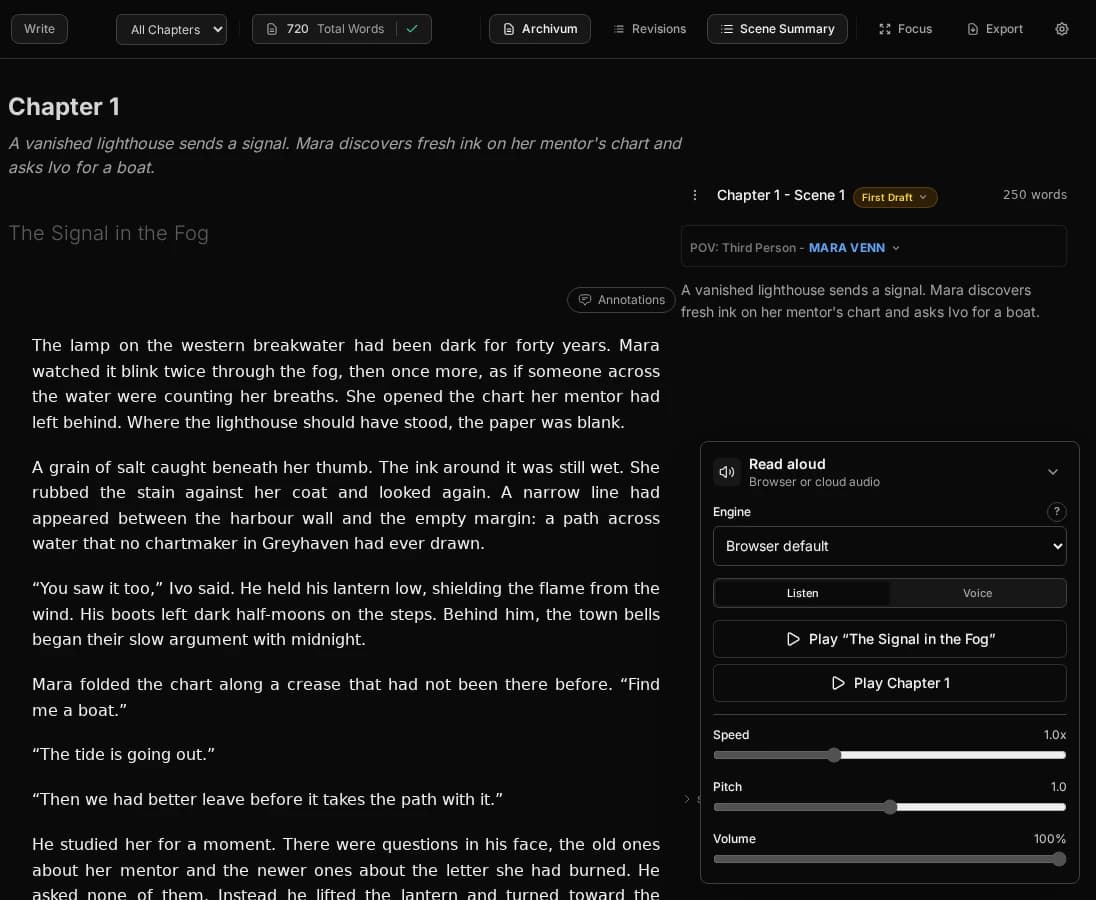This screenshot has height=900, width=1096.
Task: Click the Chapter 1 - Scene 1 label
Action: (781, 195)
